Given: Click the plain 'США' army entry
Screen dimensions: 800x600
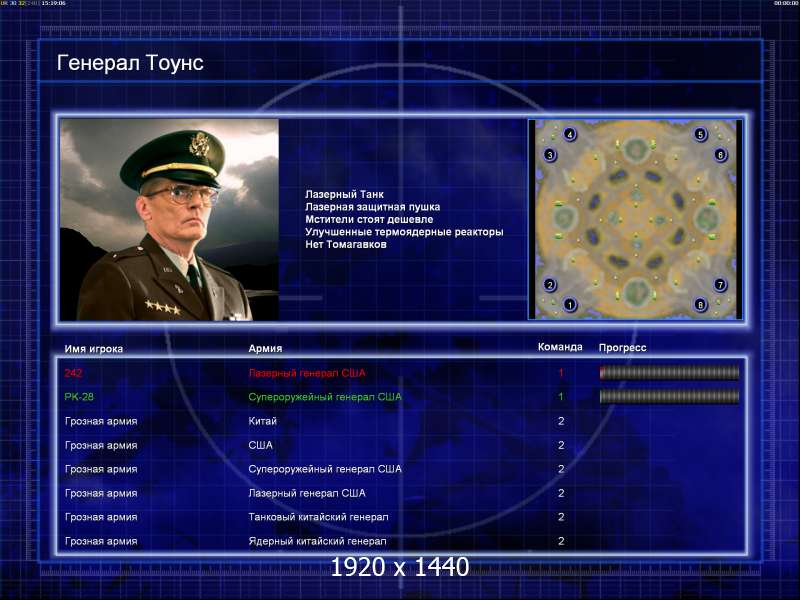Looking at the screenshot, I should coord(260,445).
